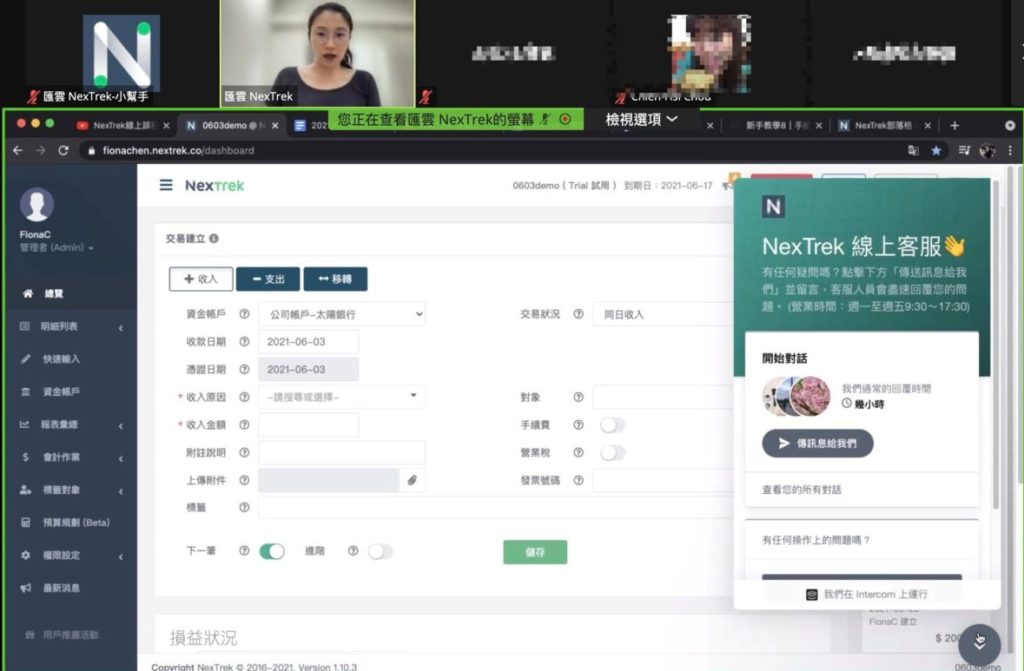The height and width of the screenshot is (671, 1024).
Task: Click the NexTrek logo in the header
Action: (214, 186)
